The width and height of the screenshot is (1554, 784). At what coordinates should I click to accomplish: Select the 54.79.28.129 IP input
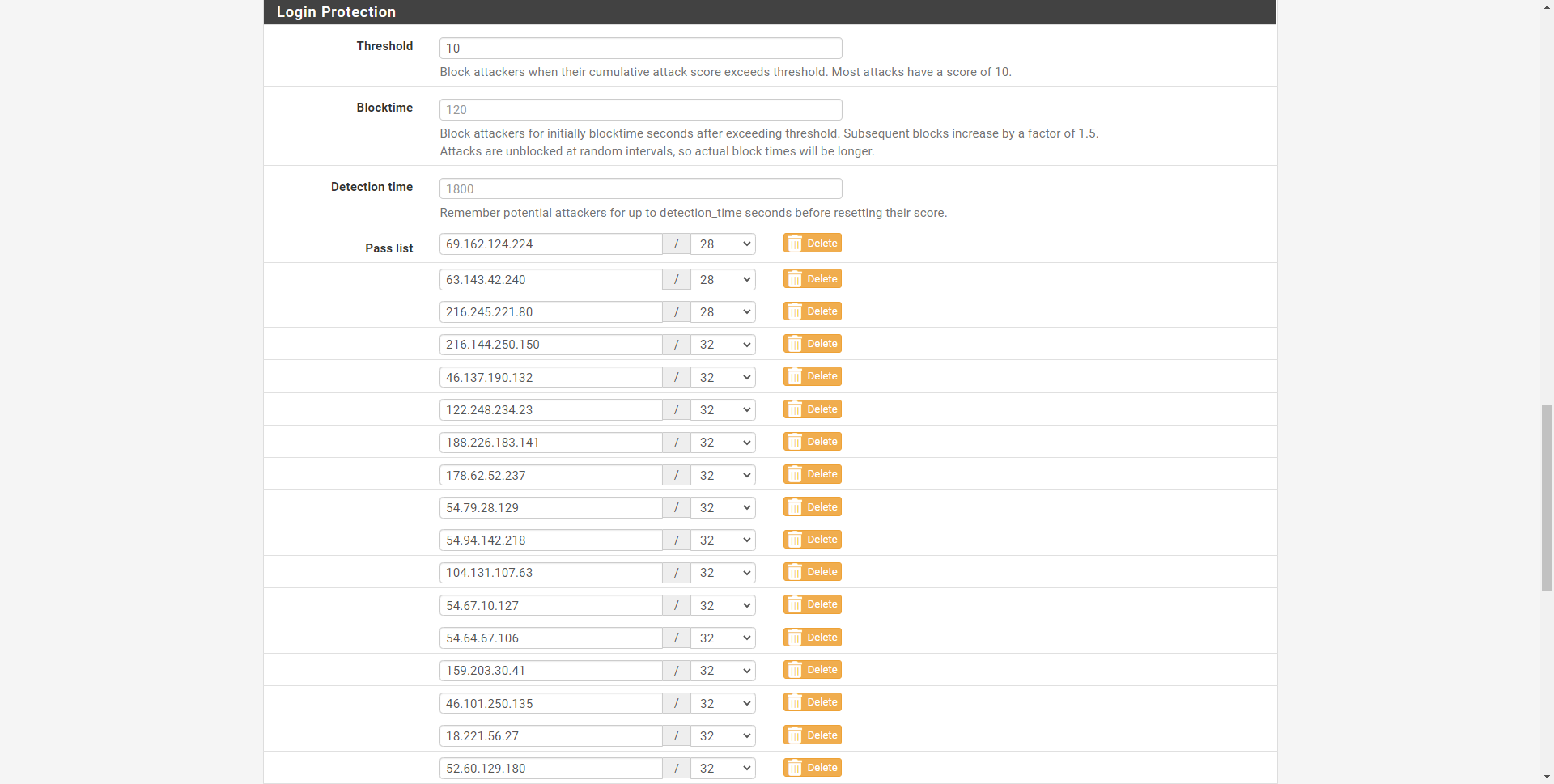point(551,508)
